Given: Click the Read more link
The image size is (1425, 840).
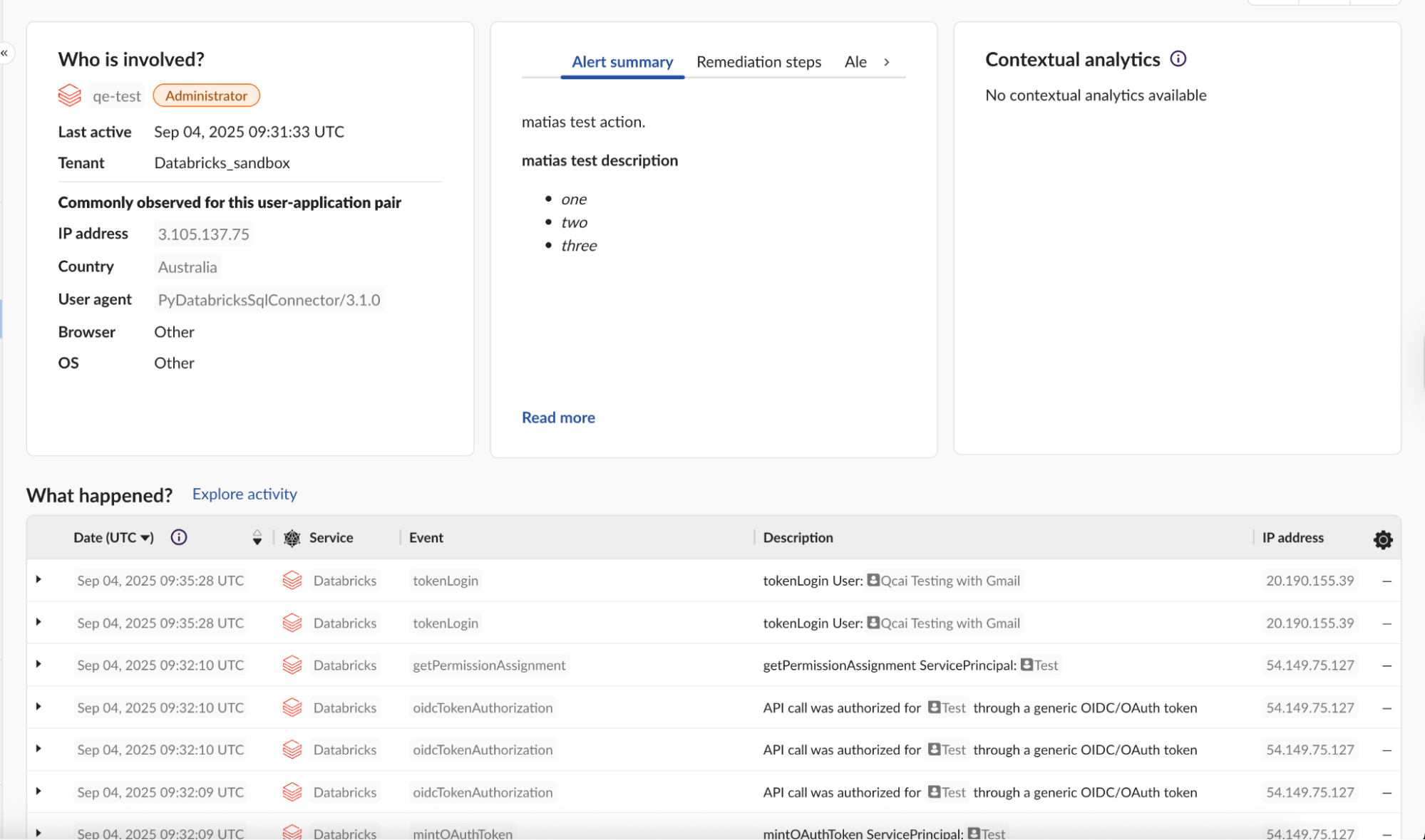Looking at the screenshot, I should pos(558,418).
